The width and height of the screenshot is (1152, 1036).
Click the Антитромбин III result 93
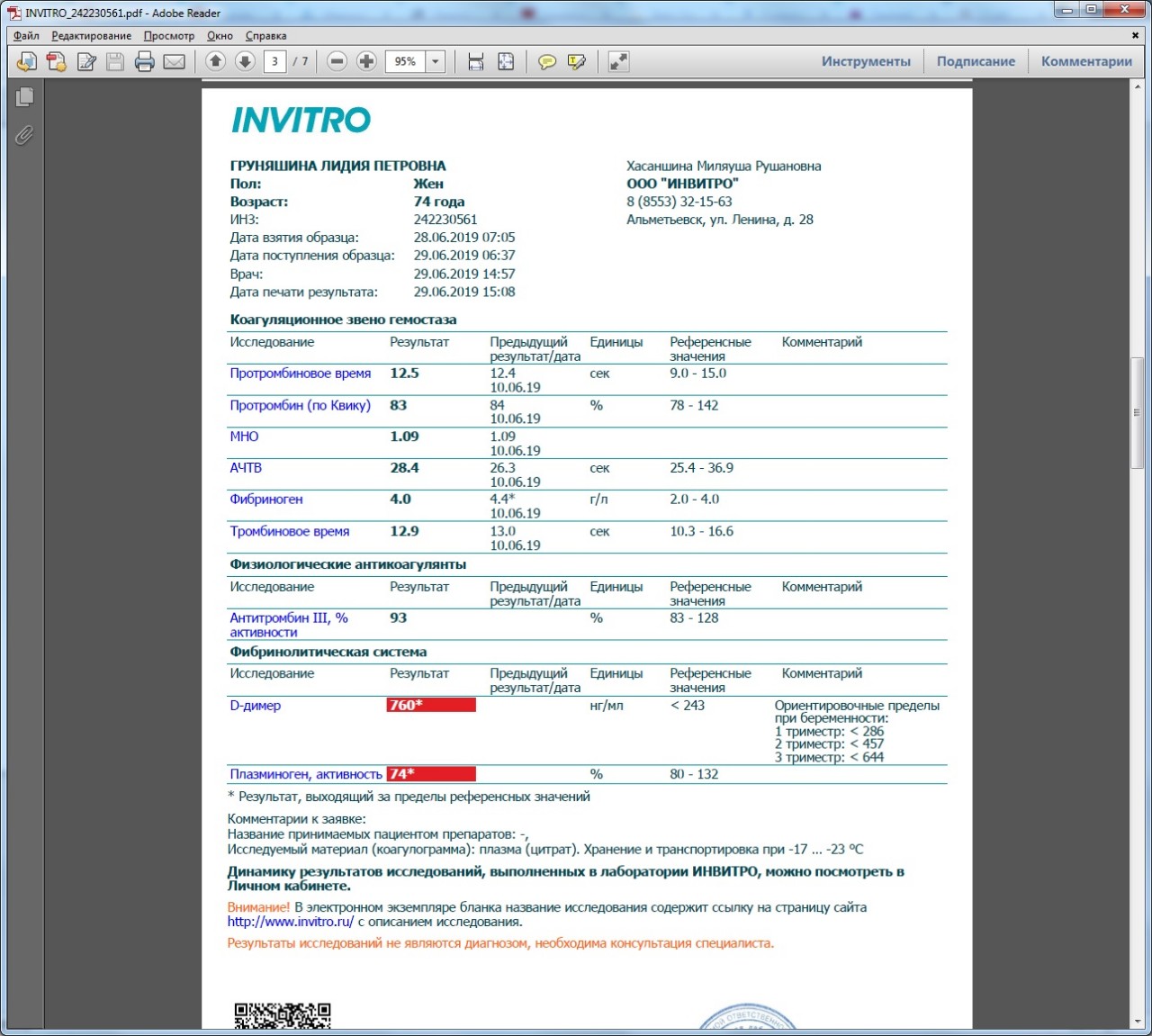click(398, 617)
